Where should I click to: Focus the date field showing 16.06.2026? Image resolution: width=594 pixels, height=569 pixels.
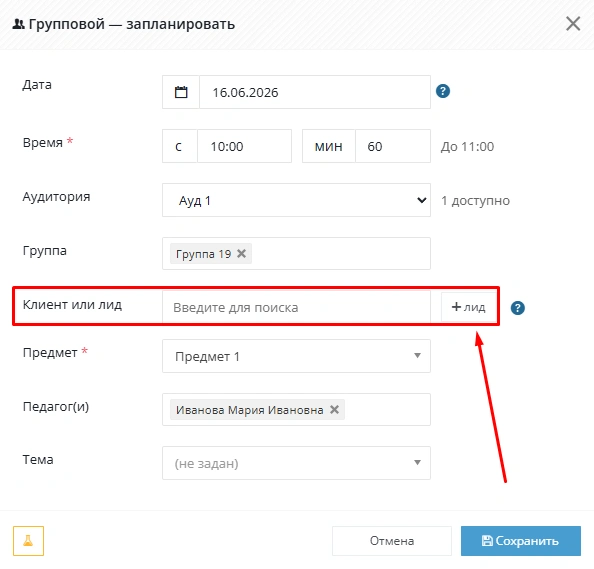pyautogui.click(x=315, y=92)
